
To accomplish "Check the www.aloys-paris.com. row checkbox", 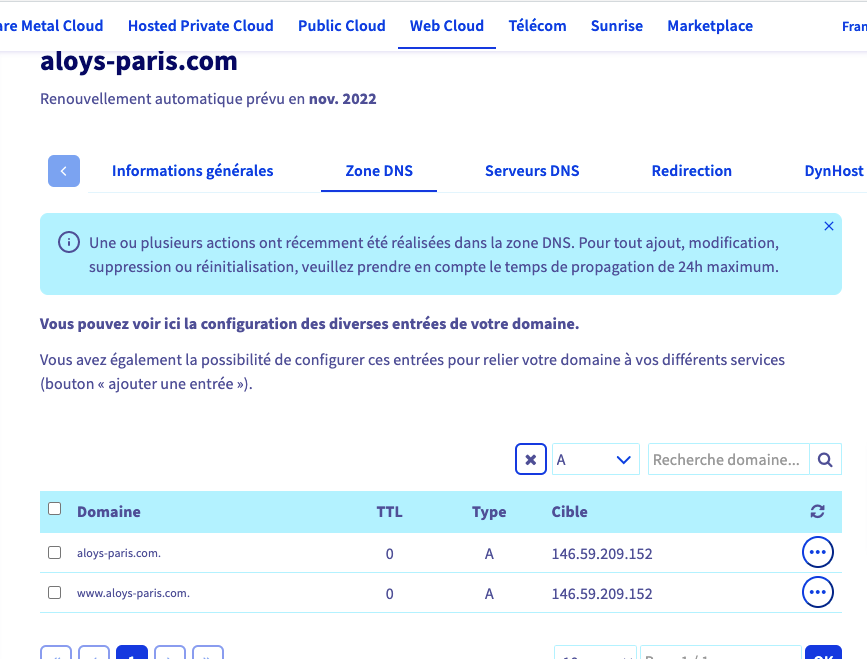I will [x=55, y=592].
